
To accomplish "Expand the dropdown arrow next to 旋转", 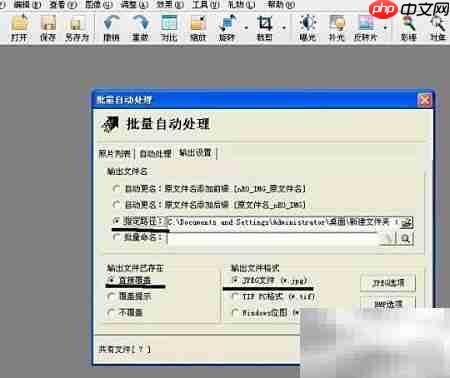I will coord(246,28).
